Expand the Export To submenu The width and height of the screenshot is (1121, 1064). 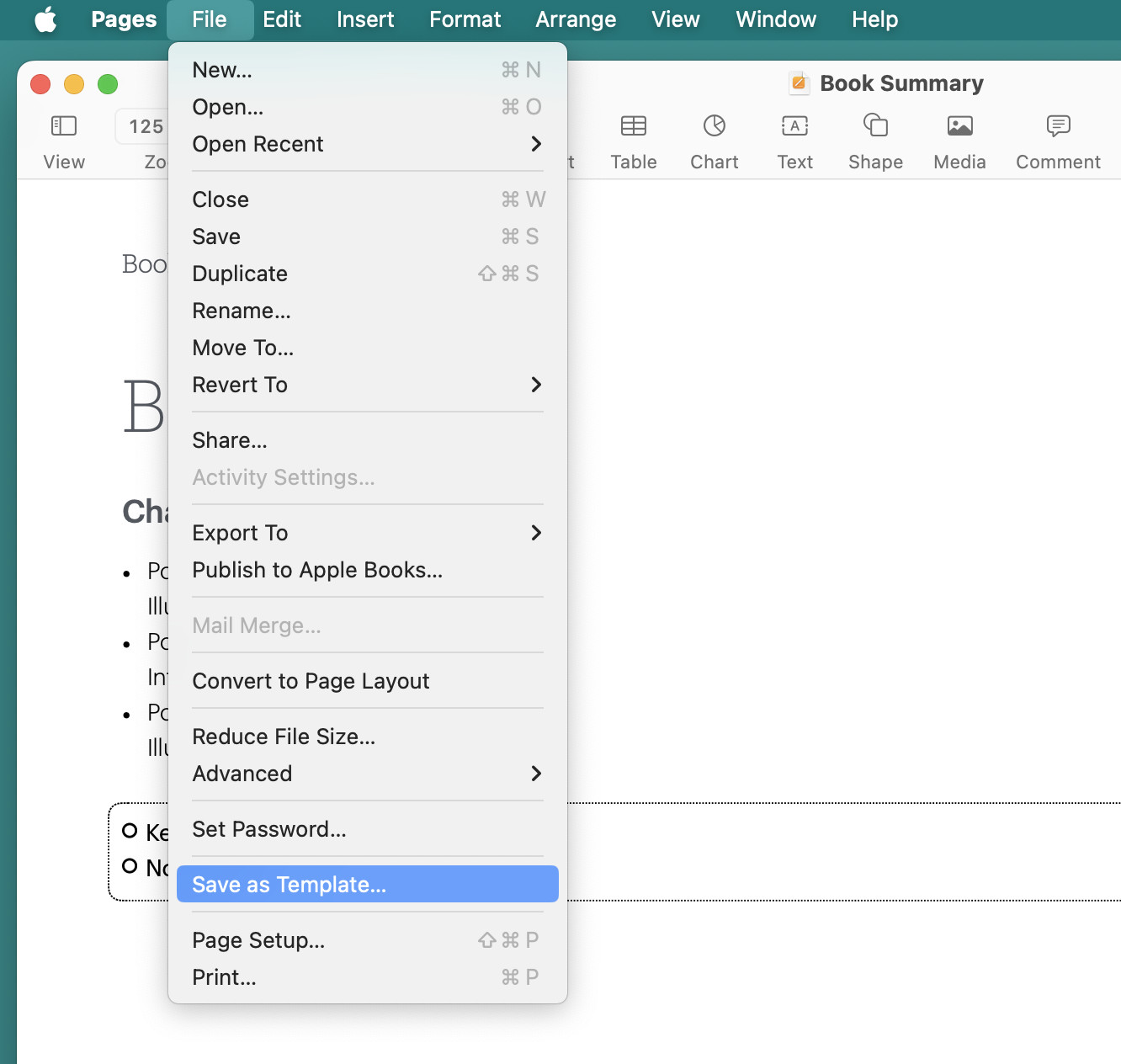point(368,533)
